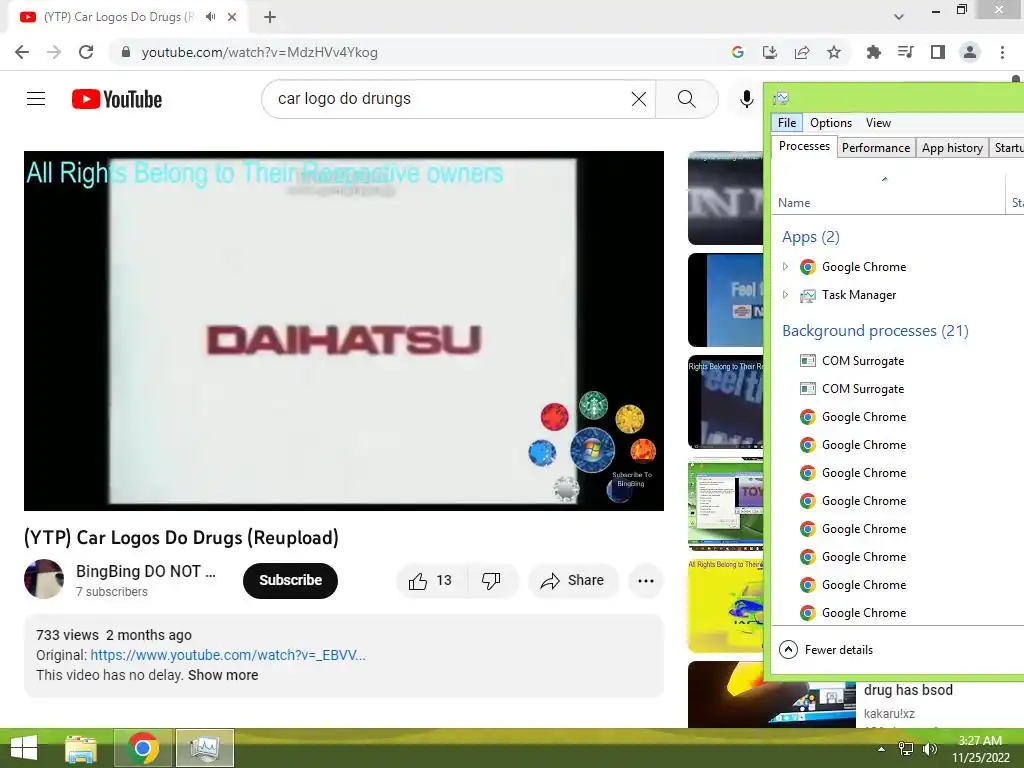Switch to the Processes tab

(804, 146)
